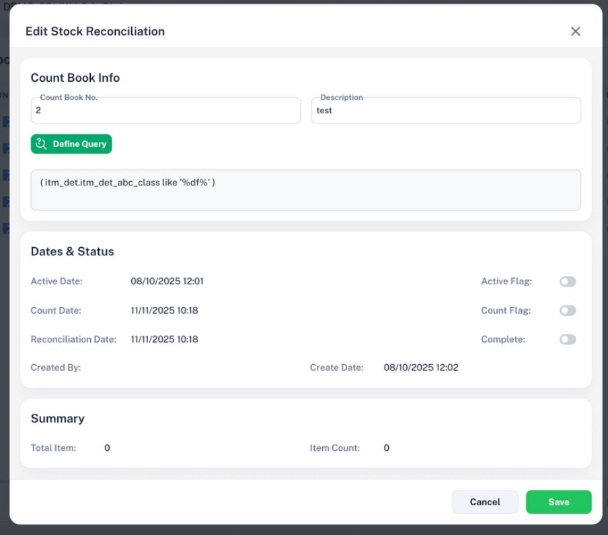Screen dimensions: 608x535
Task: Close the Edit Stock Reconciliation dialog
Action: point(575,31)
